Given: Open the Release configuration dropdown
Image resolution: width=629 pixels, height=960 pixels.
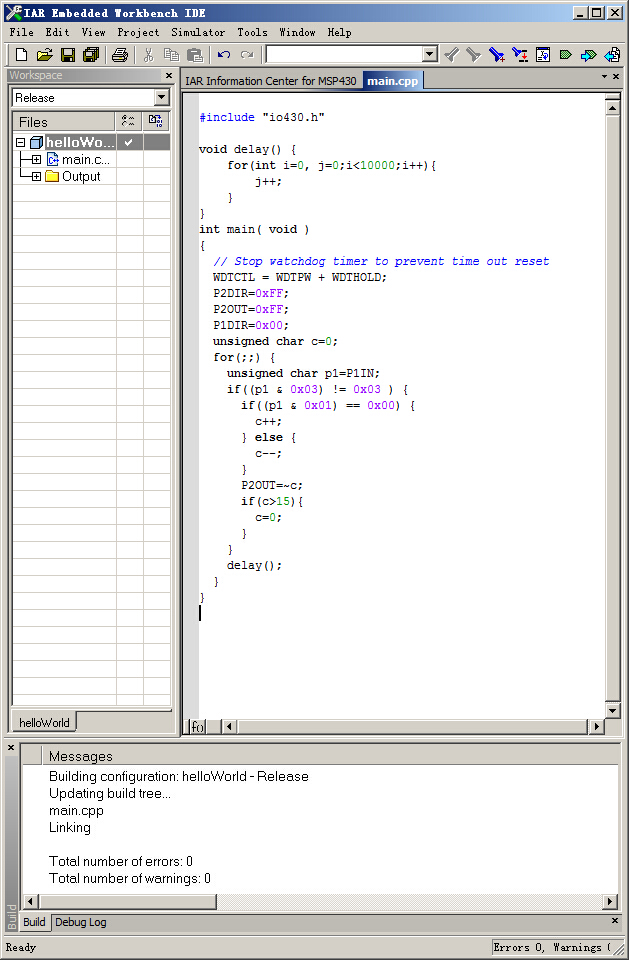Looking at the screenshot, I should [161, 97].
